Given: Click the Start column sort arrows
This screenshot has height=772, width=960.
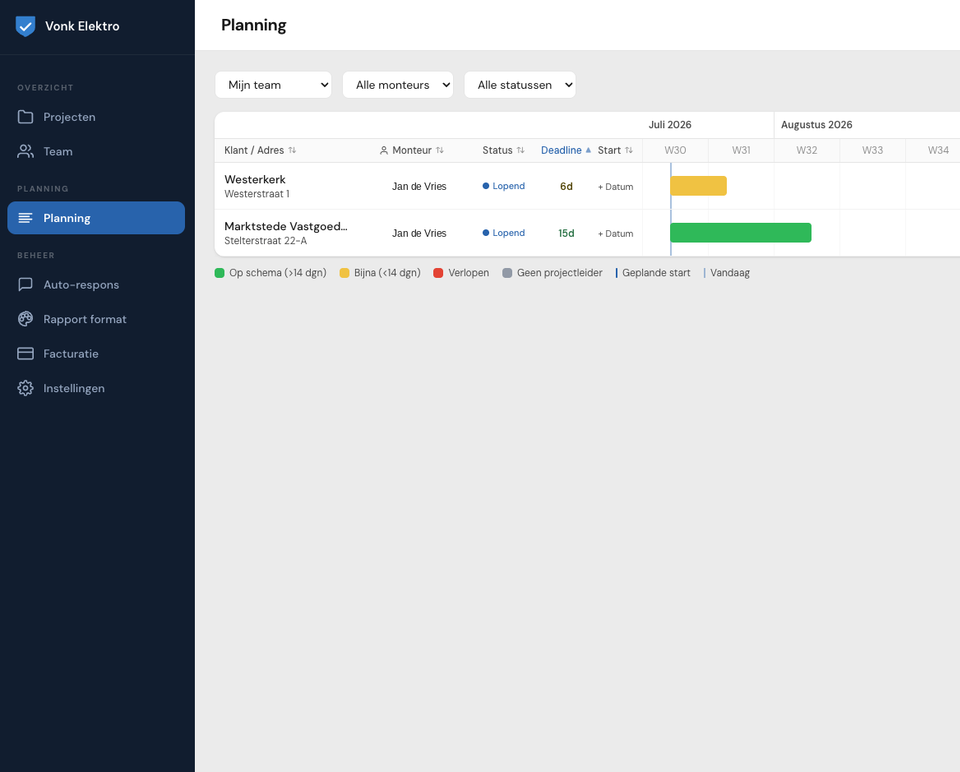Looking at the screenshot, I should pos(629,150).
